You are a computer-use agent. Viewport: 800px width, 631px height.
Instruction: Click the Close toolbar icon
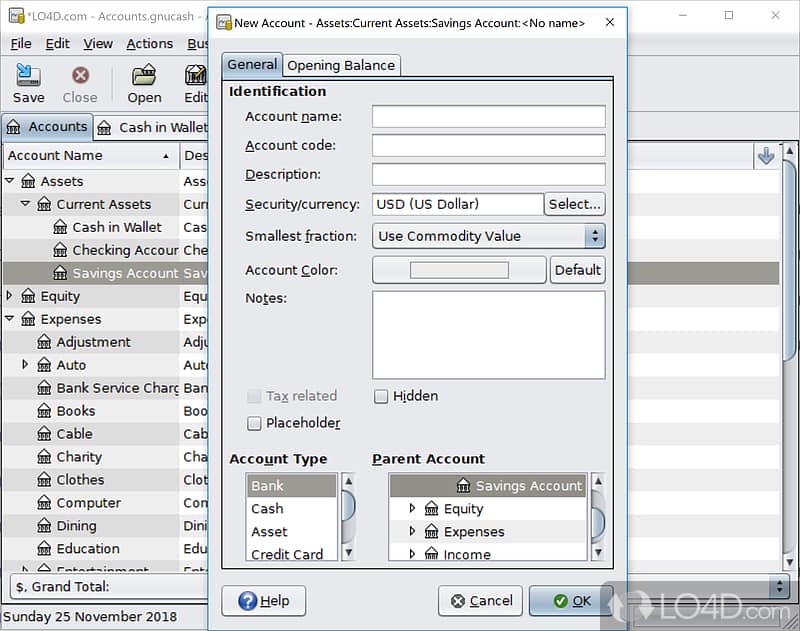(80, 76)
